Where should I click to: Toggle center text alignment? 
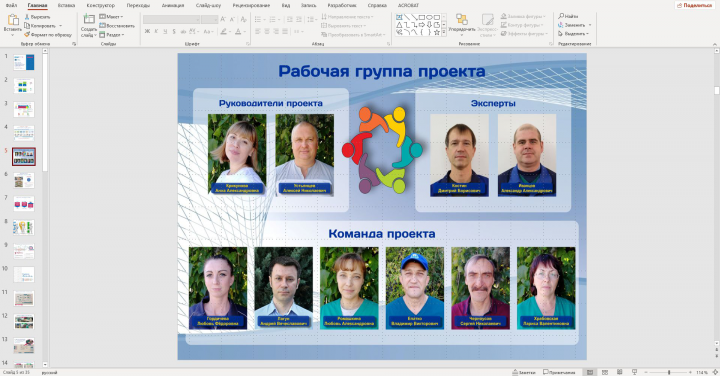pyautogui.click(x=267, y=31)
